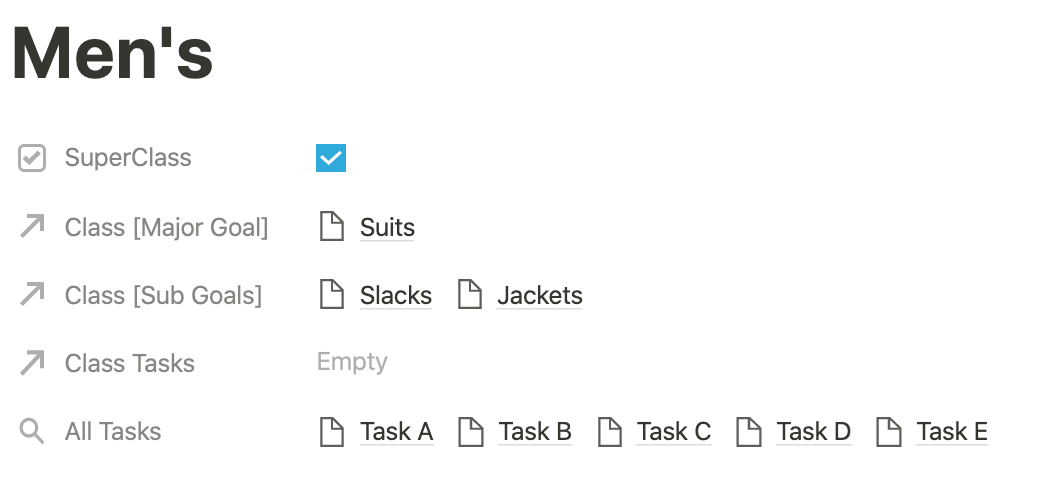Click the Men's page title
The width and height of the screenshot is (1046, 478).
click(113, 53)
